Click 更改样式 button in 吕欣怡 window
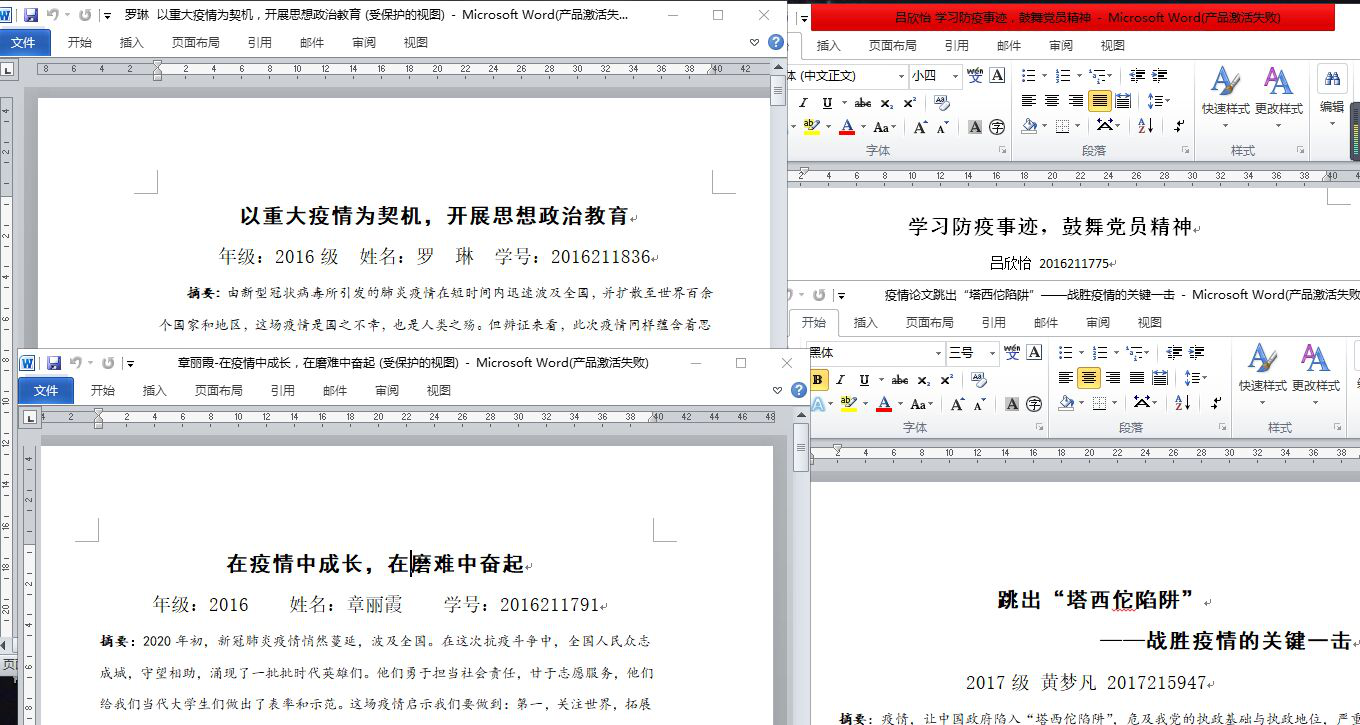The height and width of the screenshot is (725, 1360). tap(1278, 90)
